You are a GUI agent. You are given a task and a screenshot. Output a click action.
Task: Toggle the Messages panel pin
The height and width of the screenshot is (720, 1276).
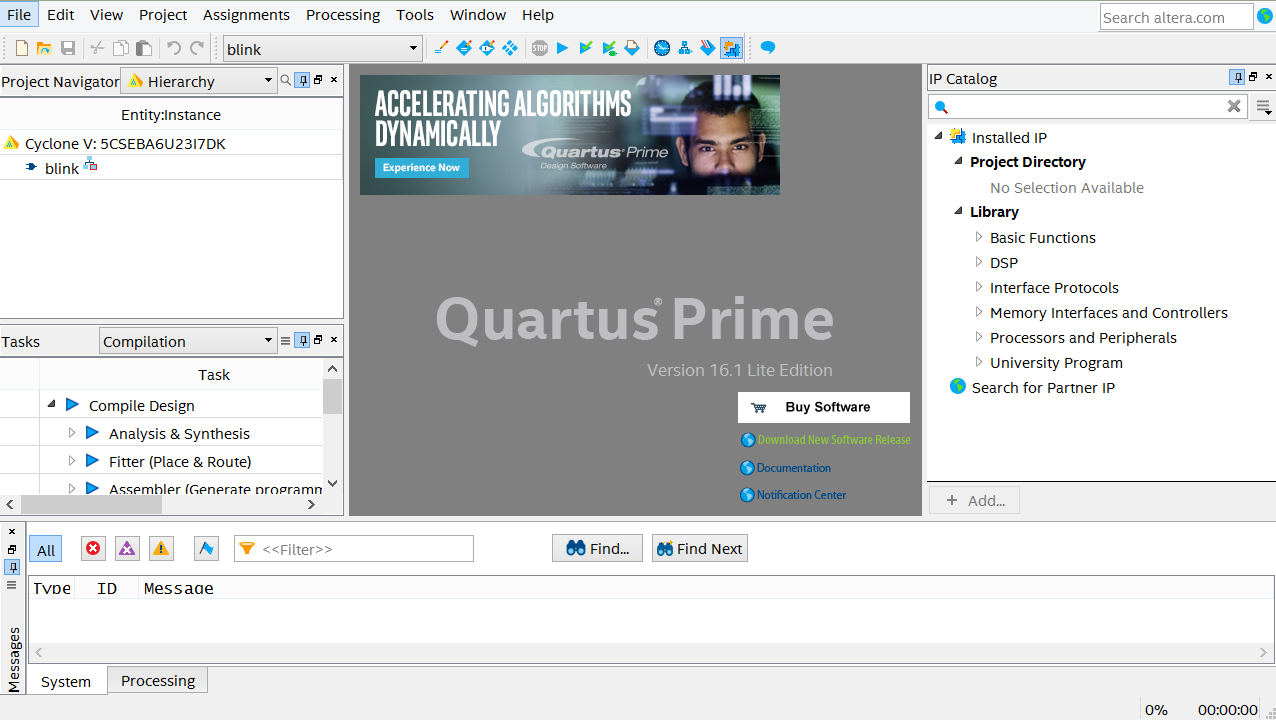pos(12,567)
